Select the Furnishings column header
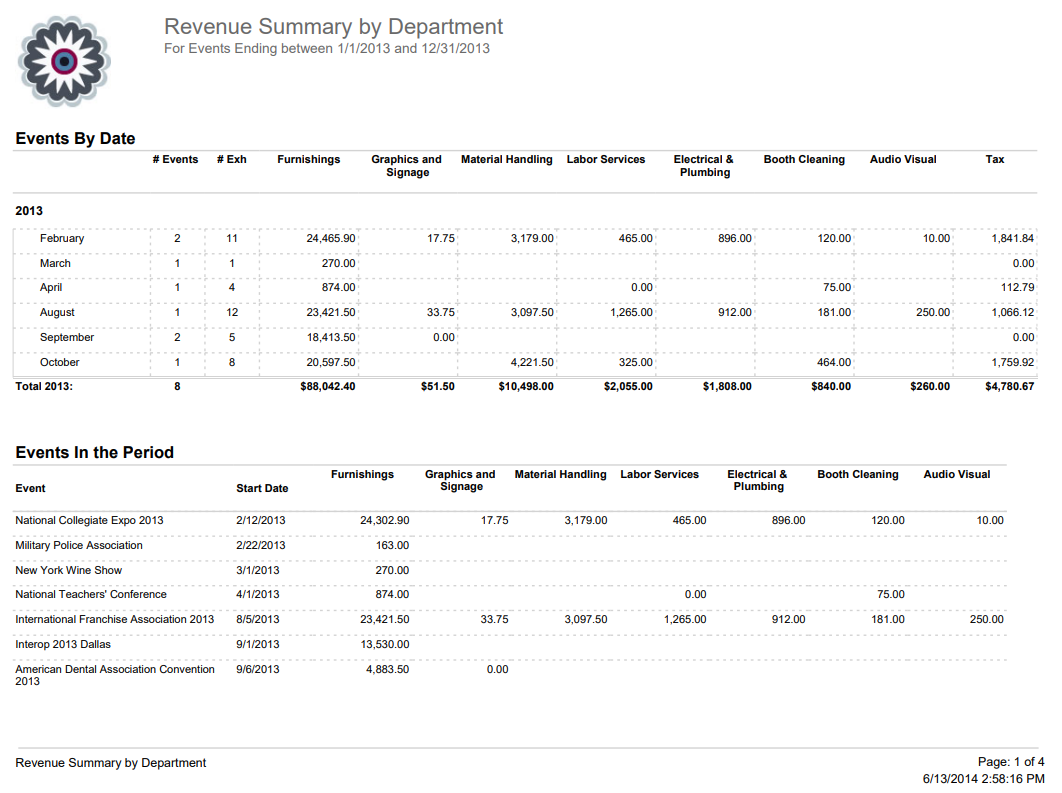 click(x=309, y=159)
